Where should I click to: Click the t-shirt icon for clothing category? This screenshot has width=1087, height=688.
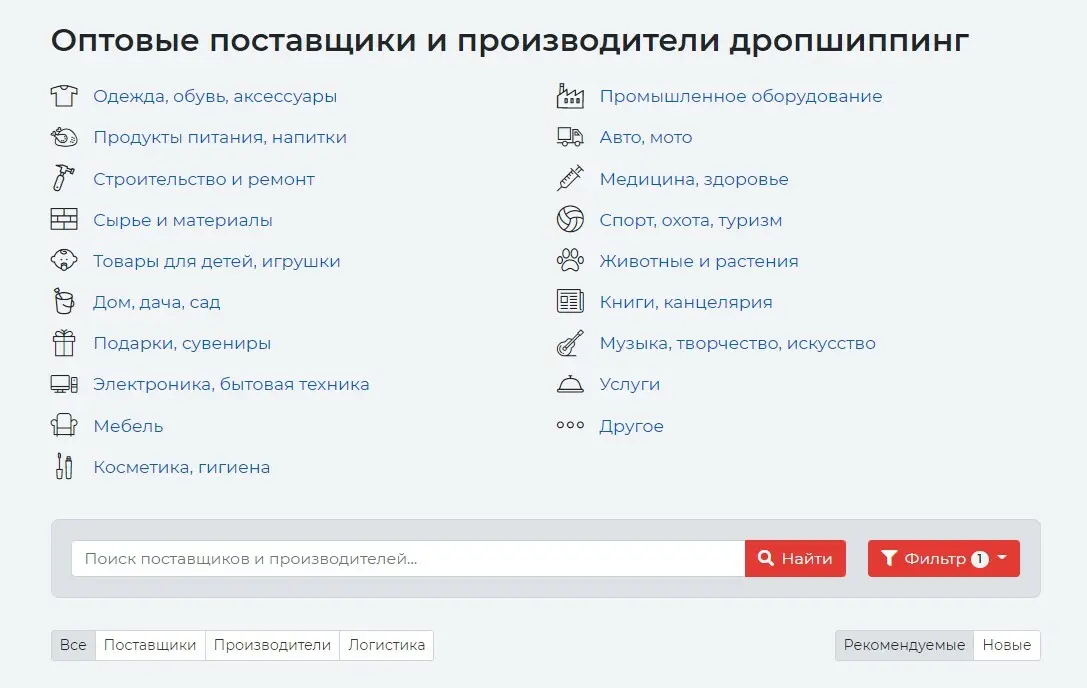[x=64, y=96]
